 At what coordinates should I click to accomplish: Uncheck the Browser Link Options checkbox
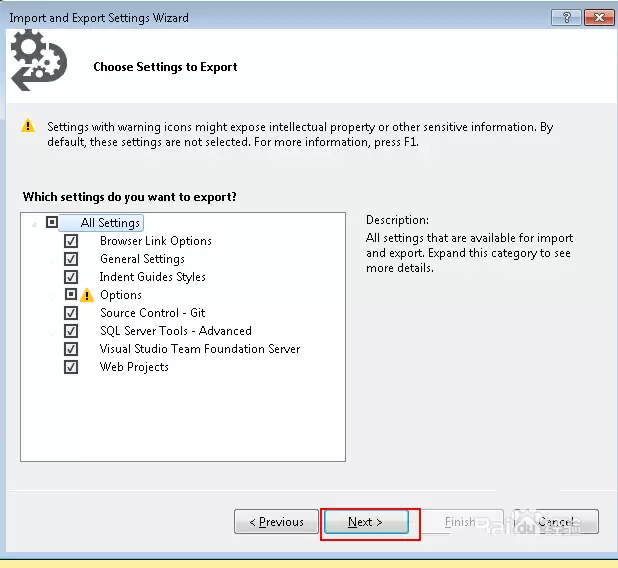pos(71,241)
